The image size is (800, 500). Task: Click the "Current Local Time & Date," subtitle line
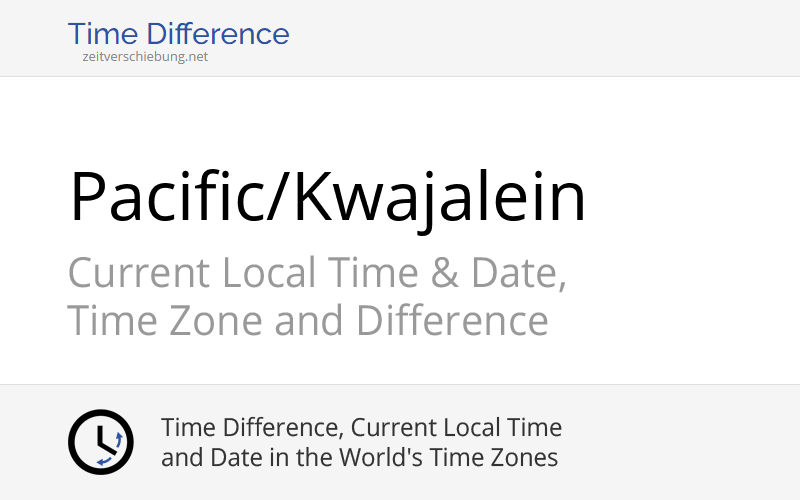[x=317, y=273]
